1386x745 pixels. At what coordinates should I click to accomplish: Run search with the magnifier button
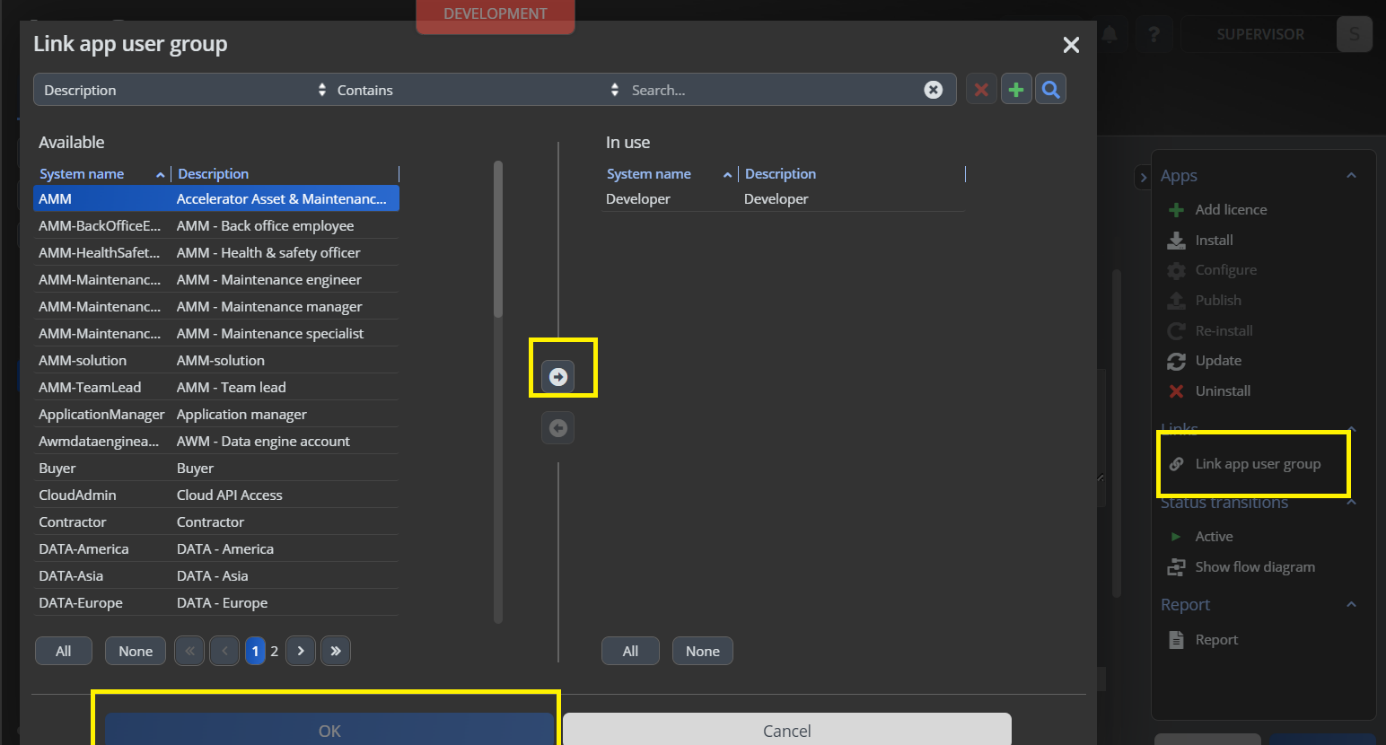click(1050, 90)
